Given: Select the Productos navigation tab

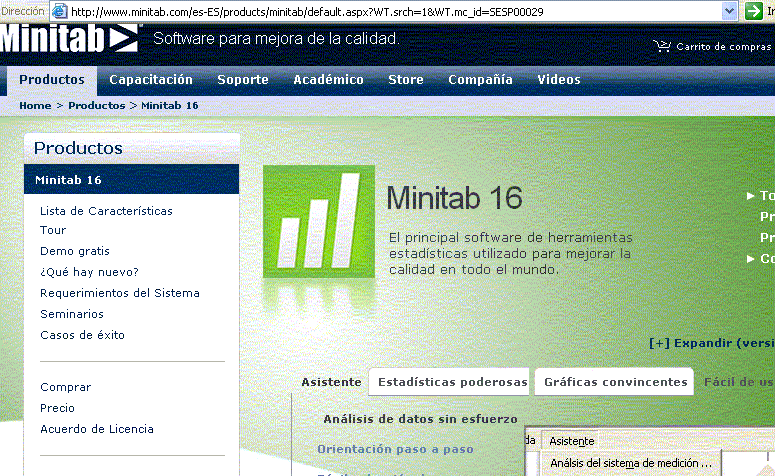Looking at the screenshot, I should tap(52, 80).
